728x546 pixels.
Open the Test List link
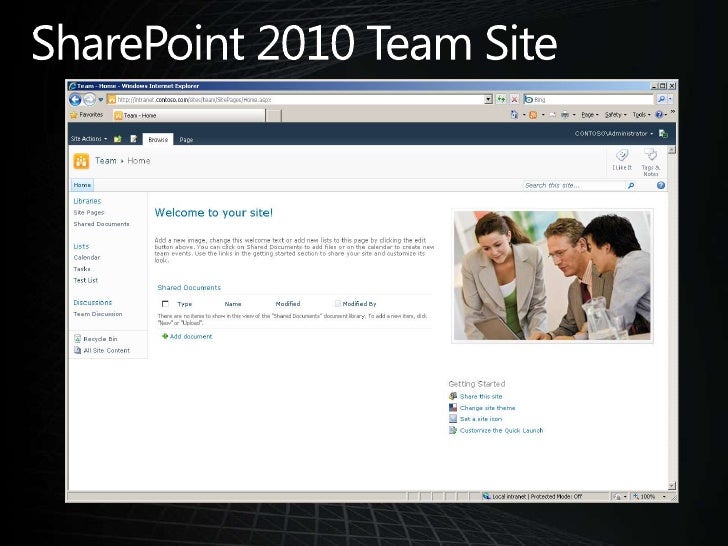86,281
